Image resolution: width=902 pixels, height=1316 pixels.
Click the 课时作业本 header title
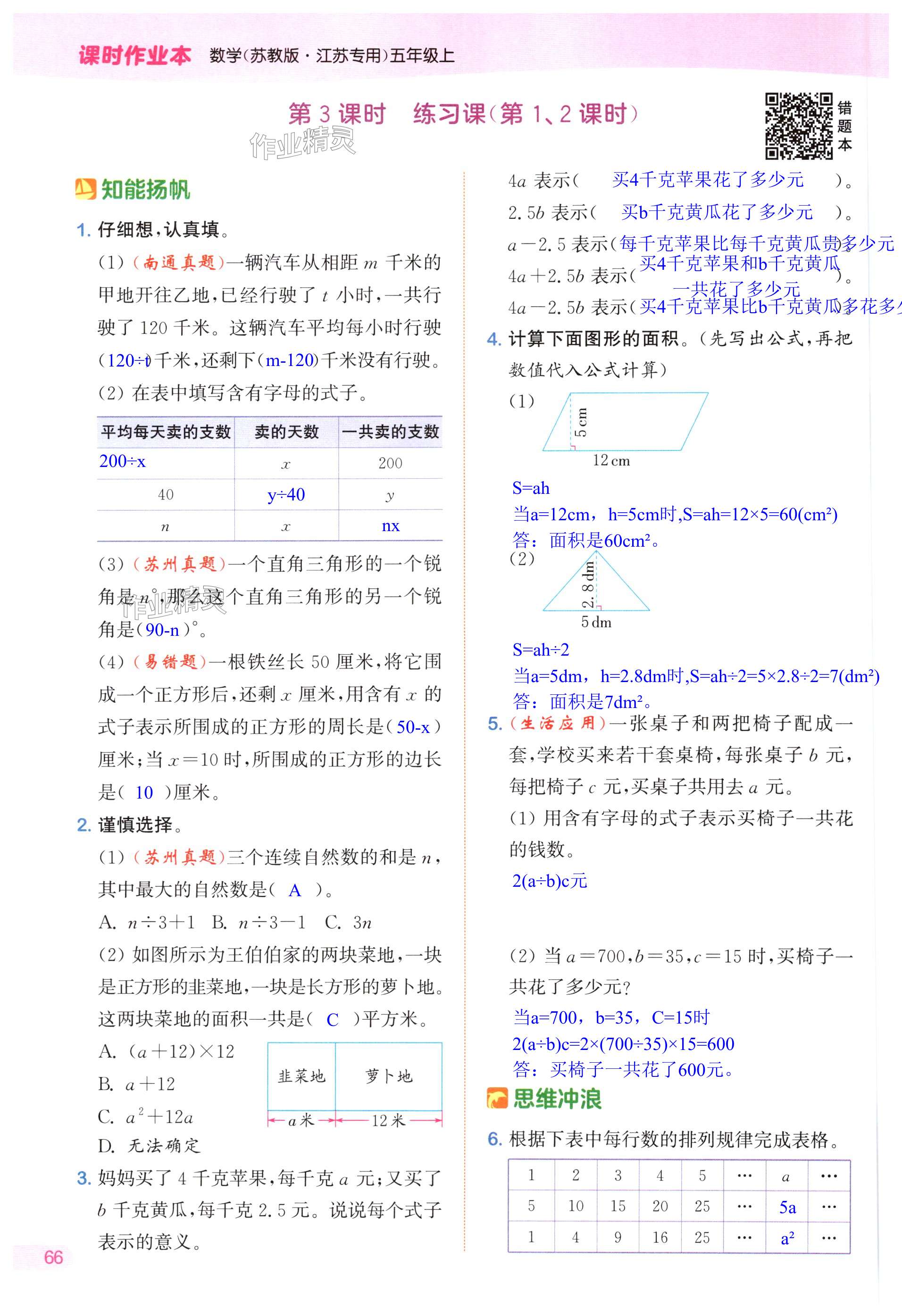tap(135, 56)
